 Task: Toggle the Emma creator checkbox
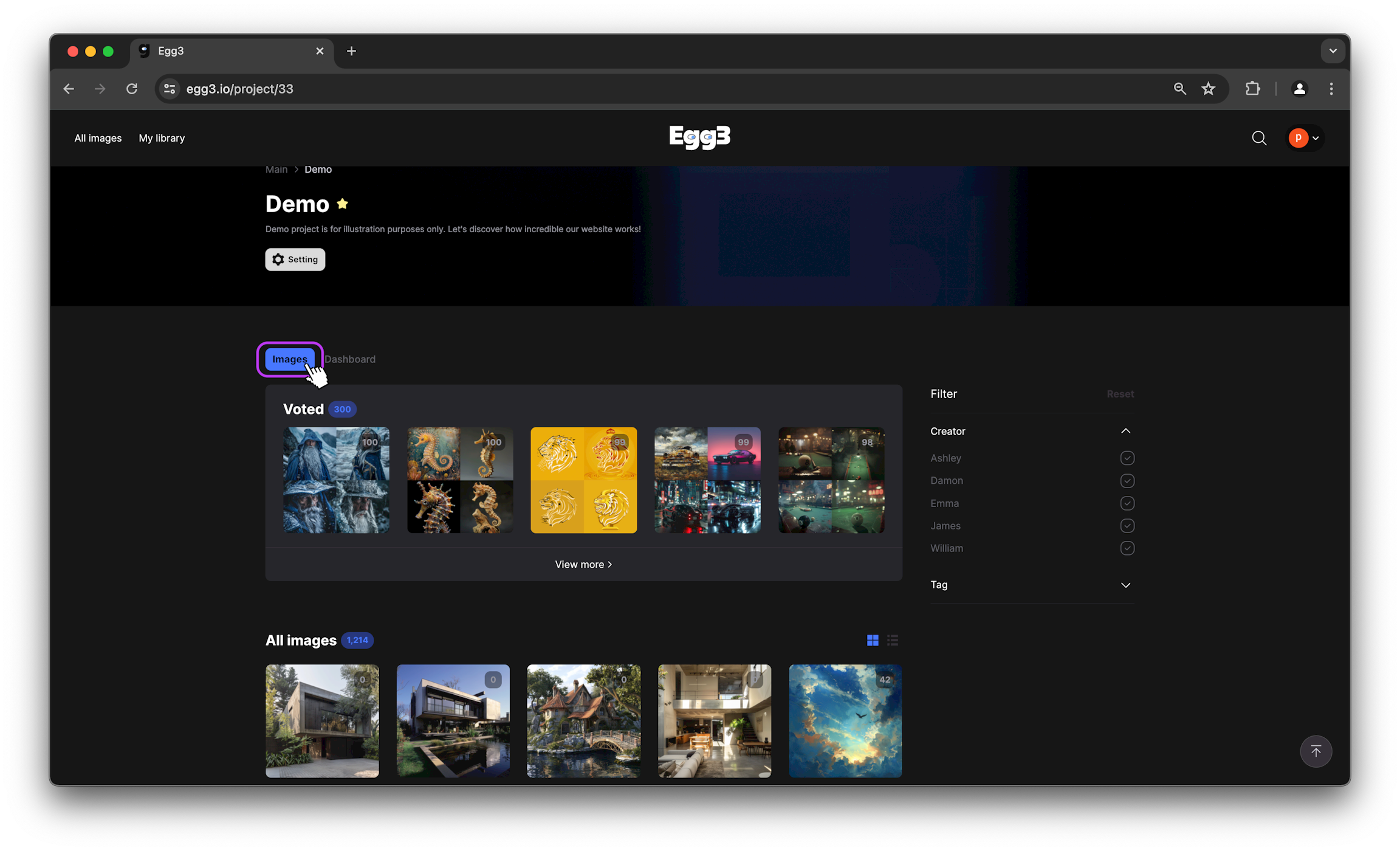[1127, 503]
